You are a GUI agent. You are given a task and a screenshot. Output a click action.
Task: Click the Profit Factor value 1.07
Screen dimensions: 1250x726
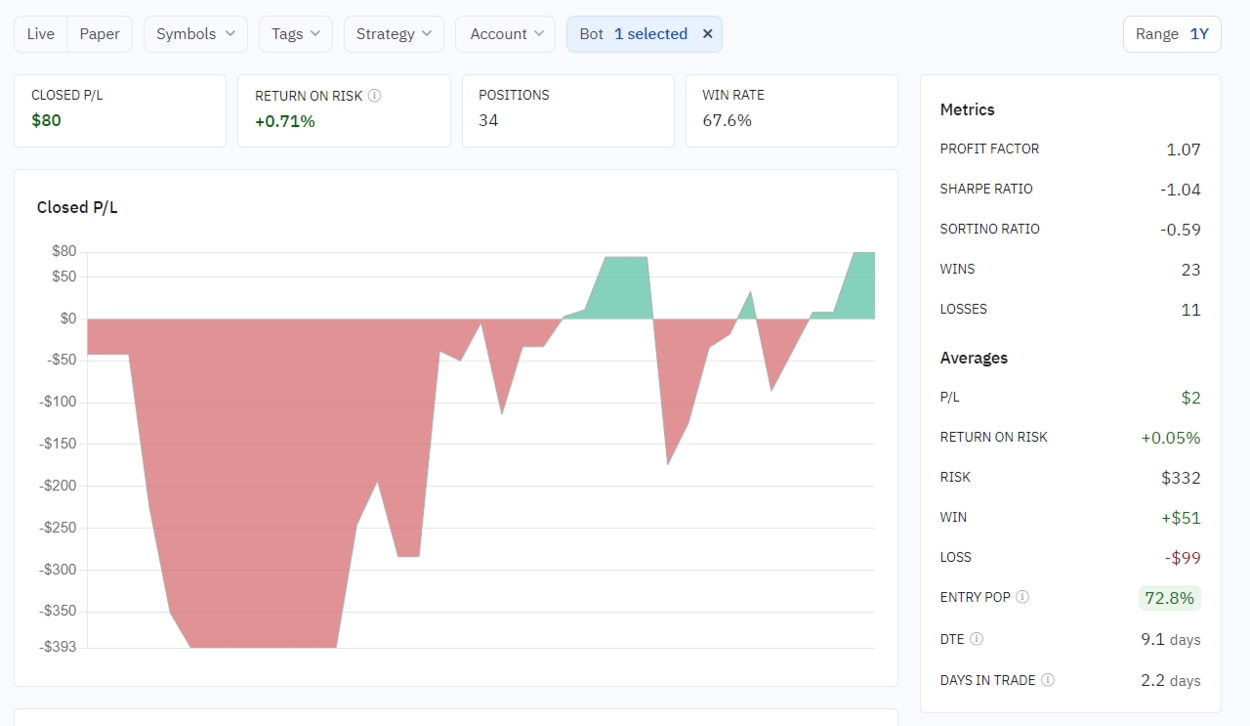click(1183, 150)
